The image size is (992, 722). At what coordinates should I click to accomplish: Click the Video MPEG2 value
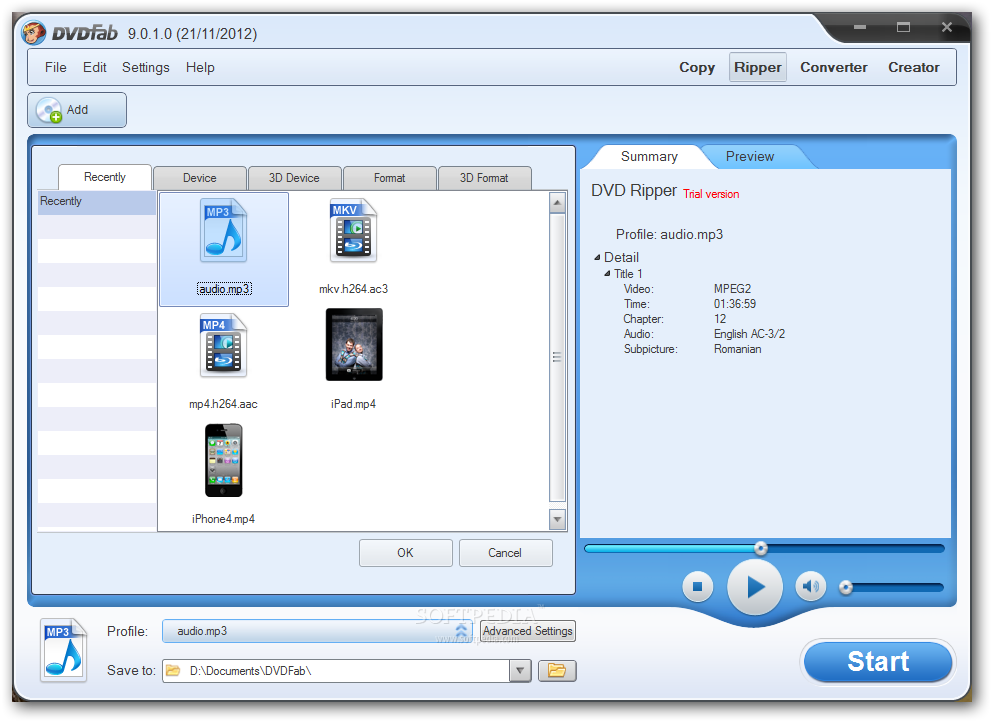732,289
